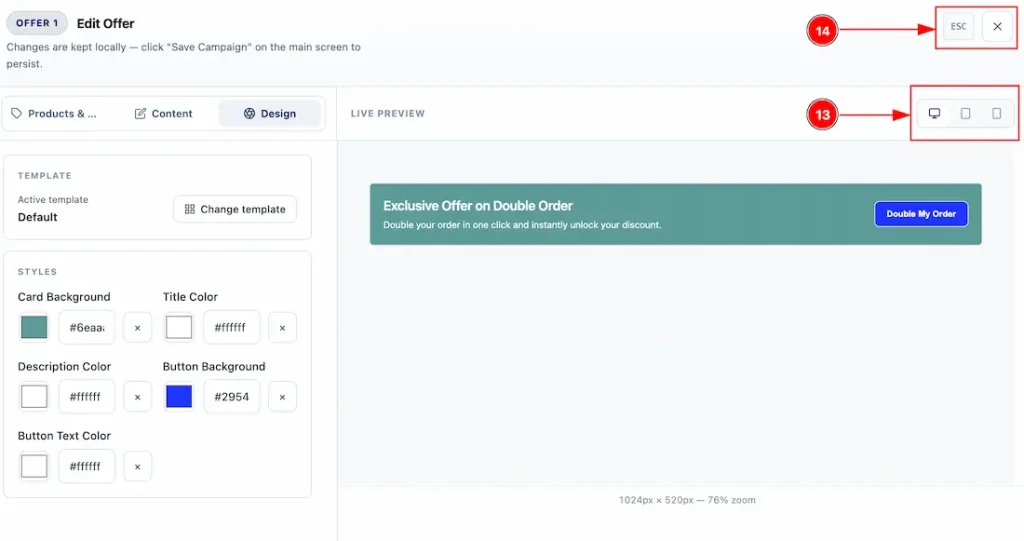Screen dimensions: 1024x541
Task: Switch preview to mobile device icon
Action: 997,114
